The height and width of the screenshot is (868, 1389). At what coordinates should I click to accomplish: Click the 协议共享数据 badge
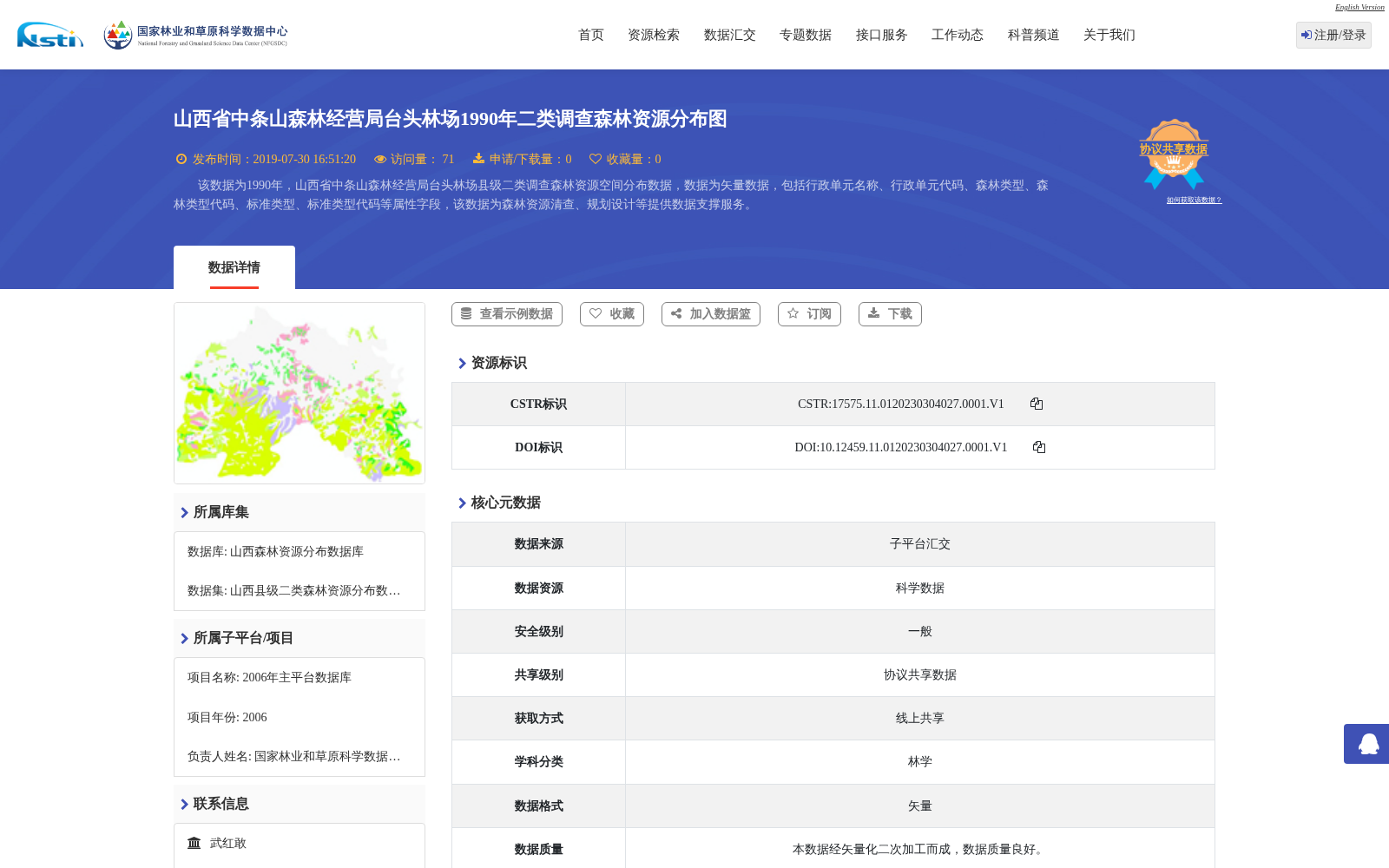click(1174, 154)
